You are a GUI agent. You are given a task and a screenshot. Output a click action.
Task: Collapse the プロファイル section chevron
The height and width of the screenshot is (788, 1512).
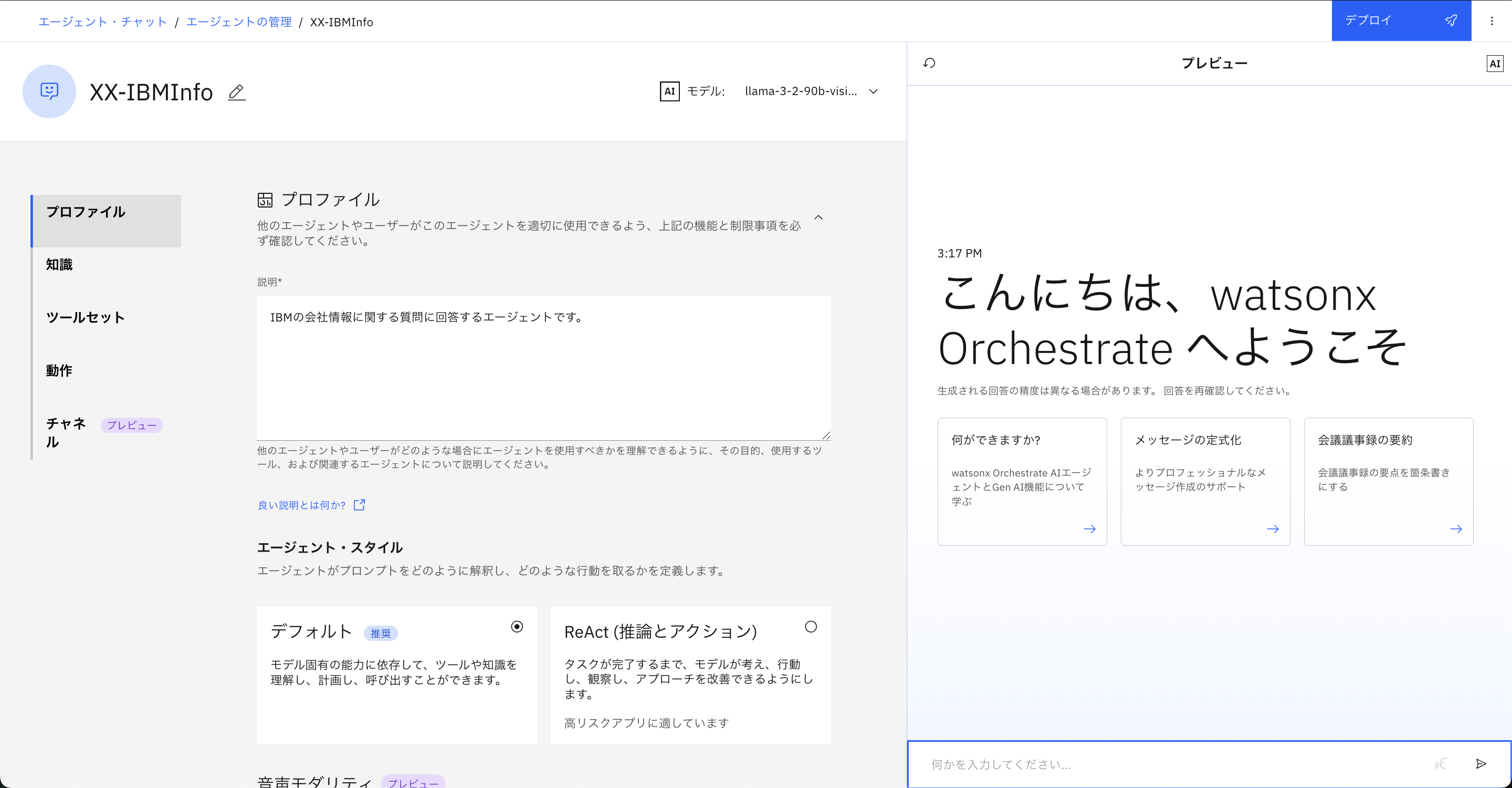point(818,218)
